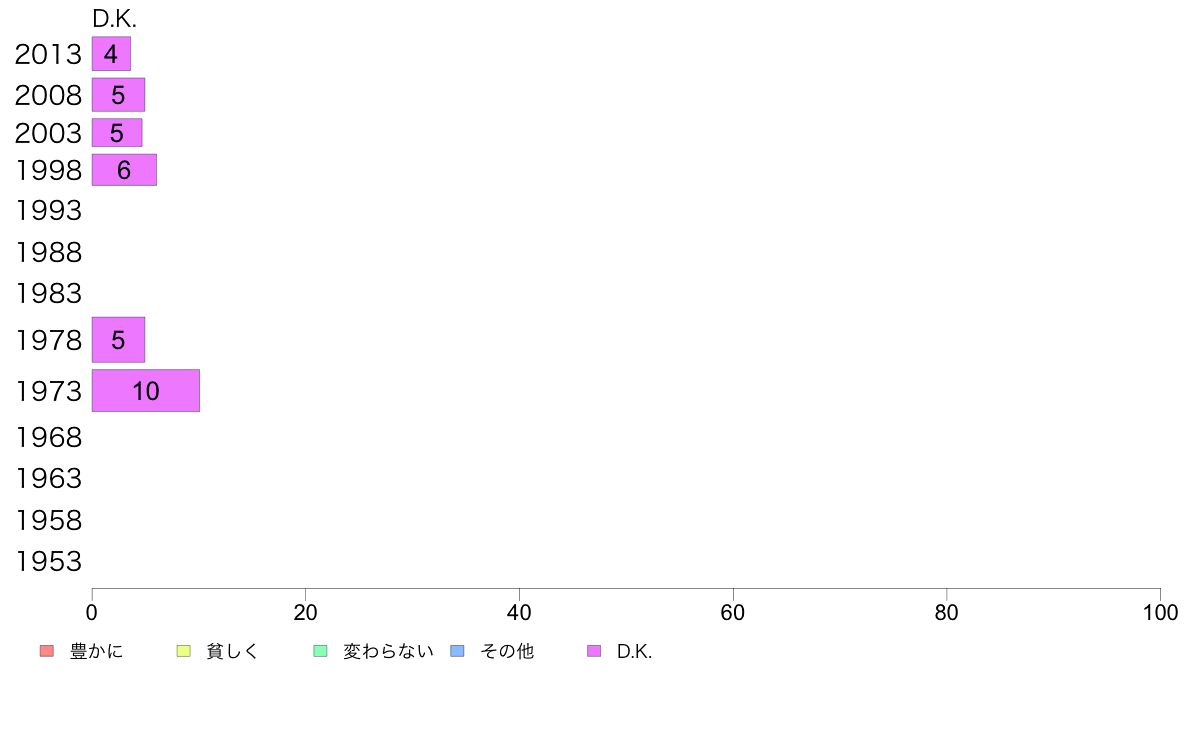This screenshot has height=736, width=1188.
Task: Click the 豊かに legend text
Action: coord(96,651)
